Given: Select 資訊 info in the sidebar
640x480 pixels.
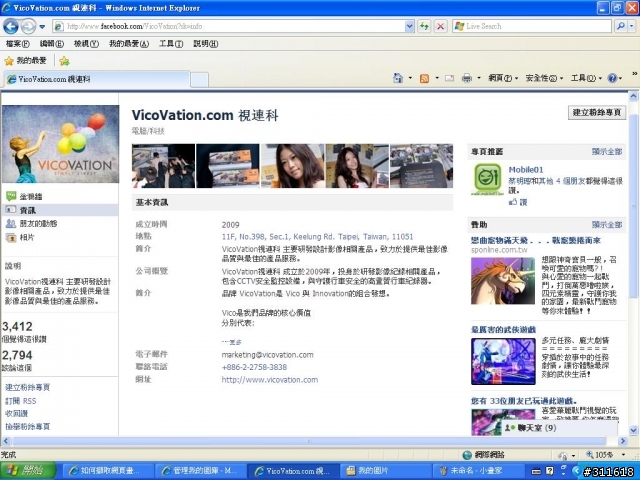Looking at the screenshot, I should 27,211.
